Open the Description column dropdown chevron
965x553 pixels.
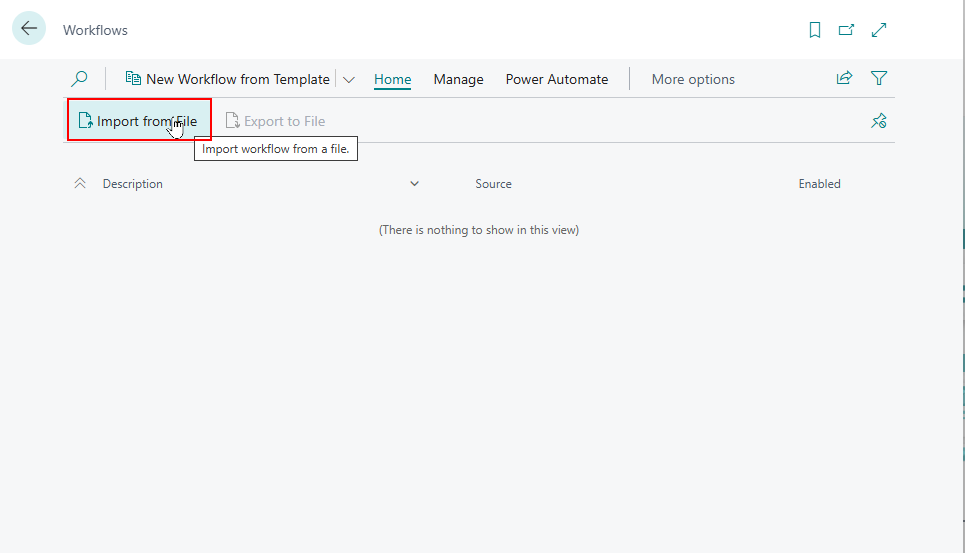415,184
